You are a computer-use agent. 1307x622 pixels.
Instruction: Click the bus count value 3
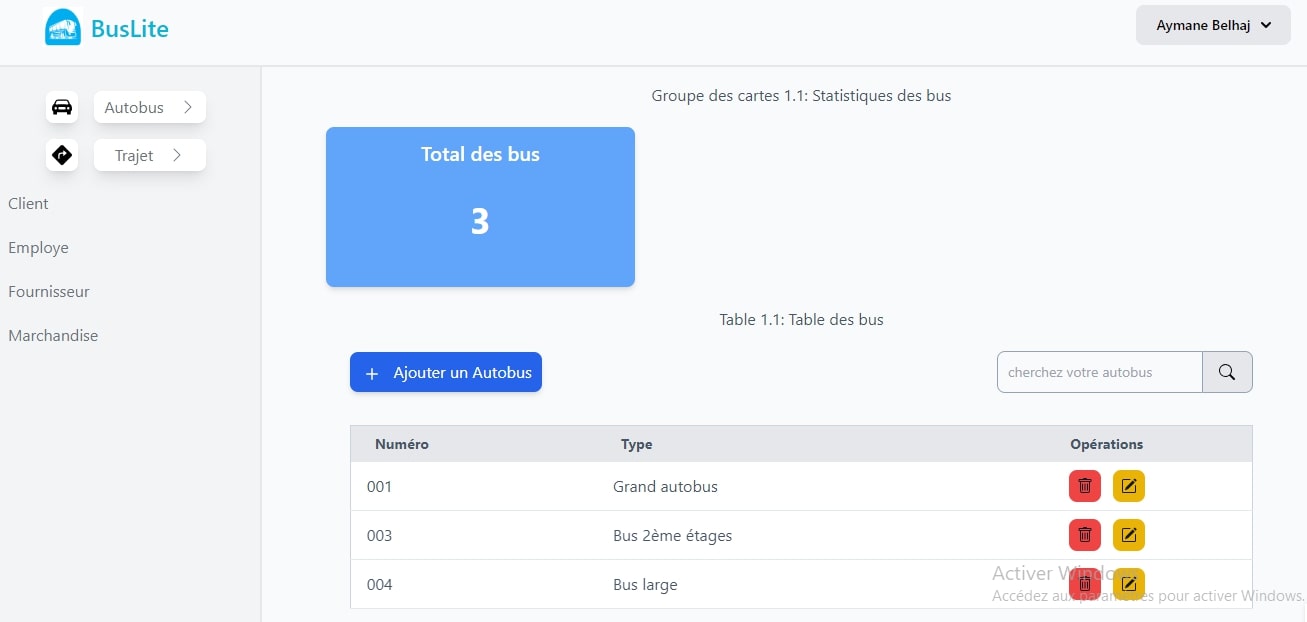tap(480, 222)
